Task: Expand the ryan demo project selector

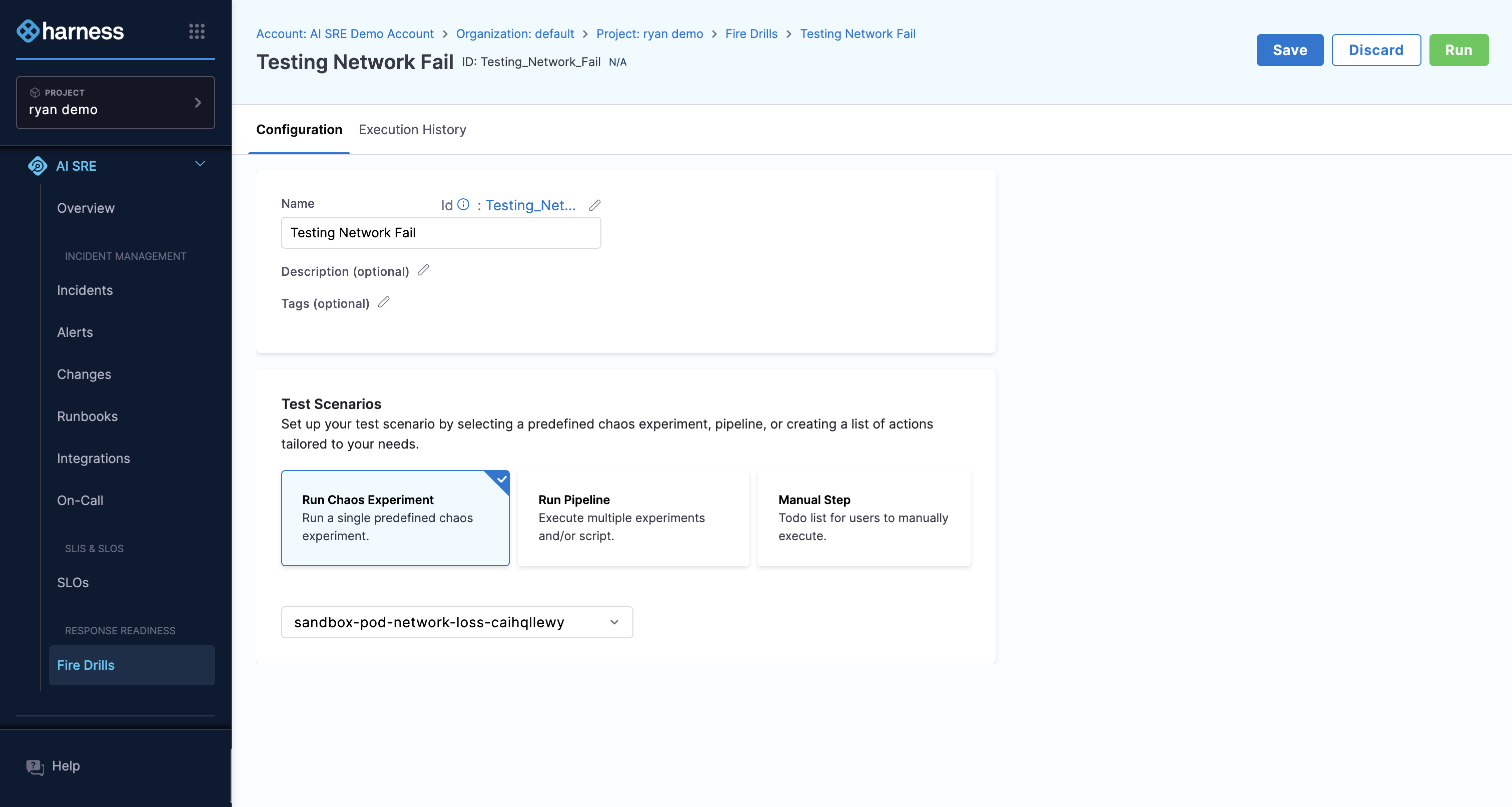Action: coord(115,102)
